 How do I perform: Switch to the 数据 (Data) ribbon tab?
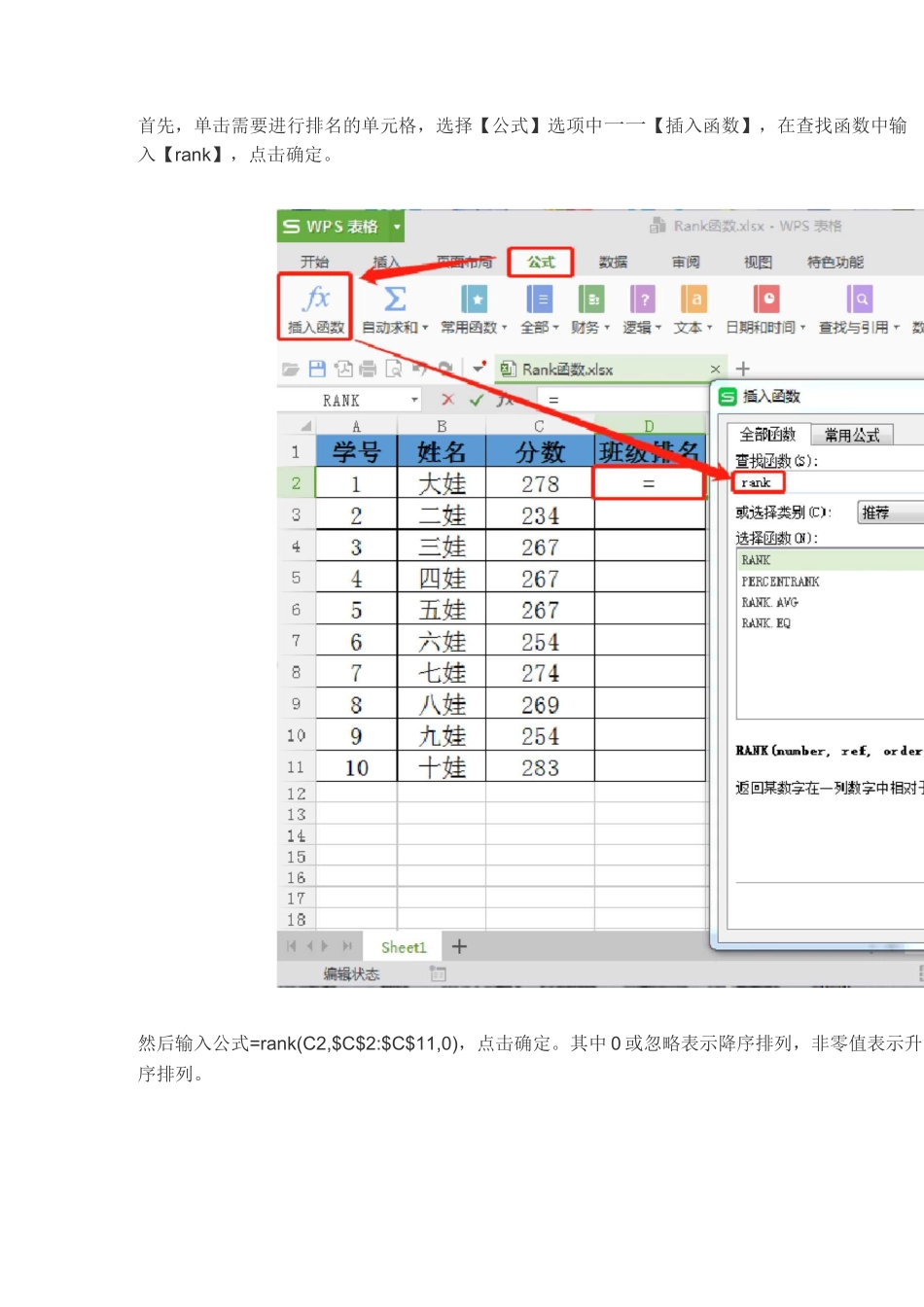[613, 262]
